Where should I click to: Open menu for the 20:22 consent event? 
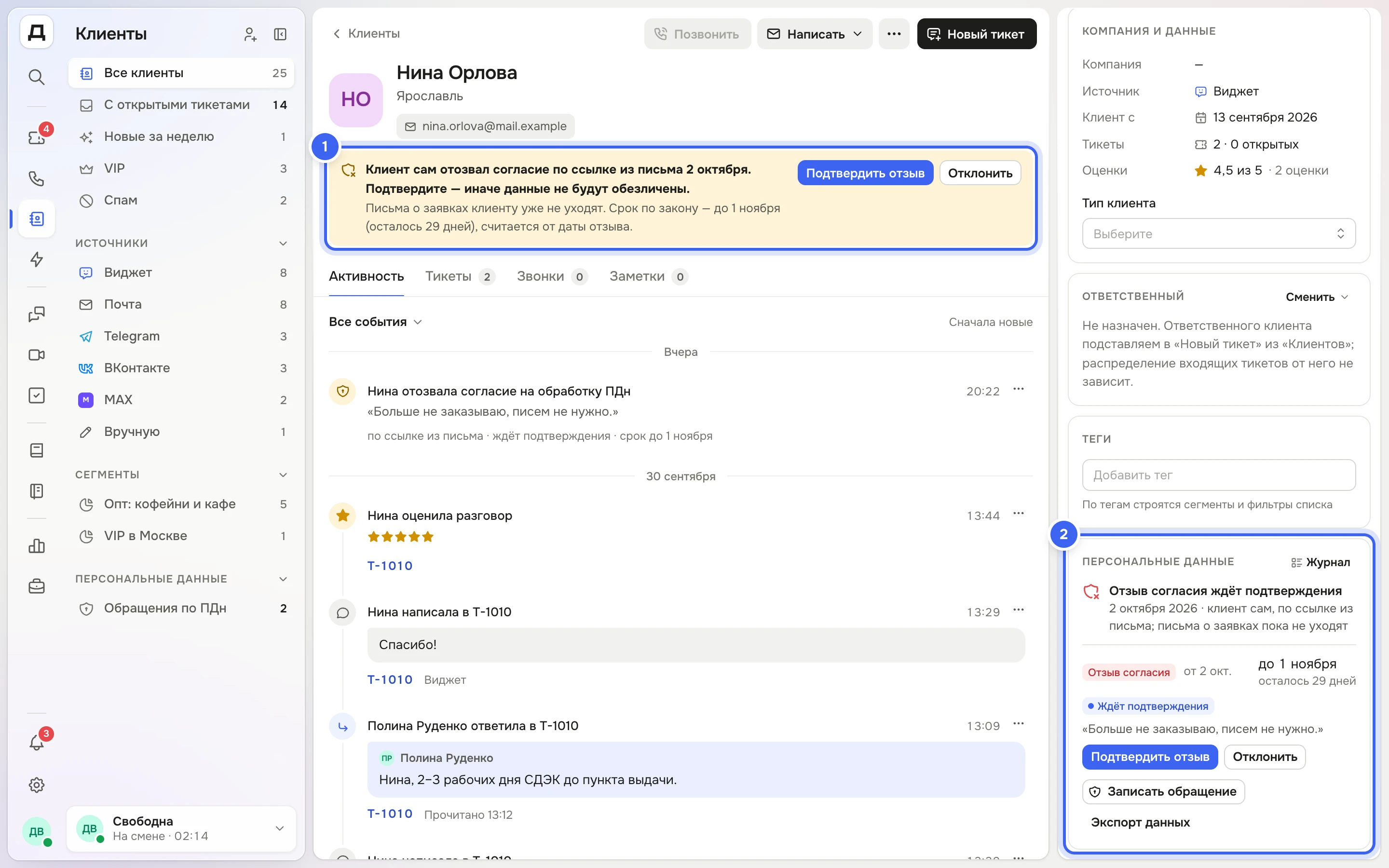[1018, 389]
